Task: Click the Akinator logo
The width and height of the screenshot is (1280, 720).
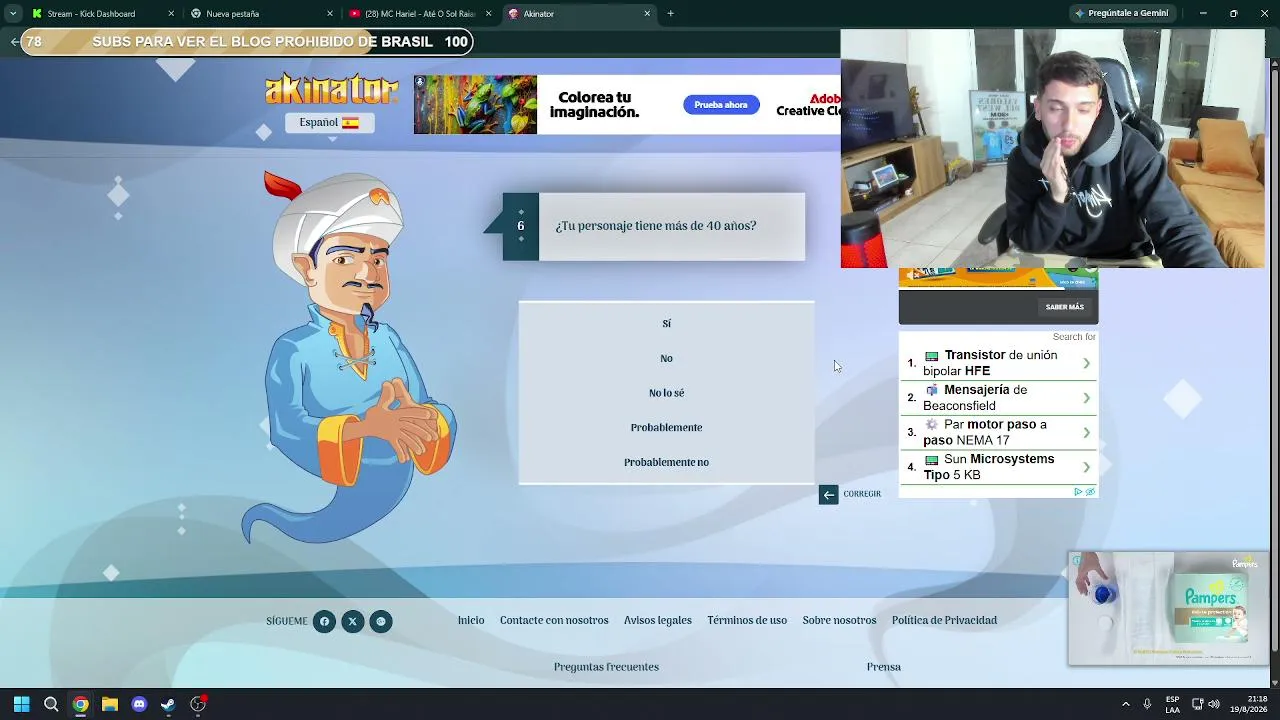Action: (x=331, y=89)
